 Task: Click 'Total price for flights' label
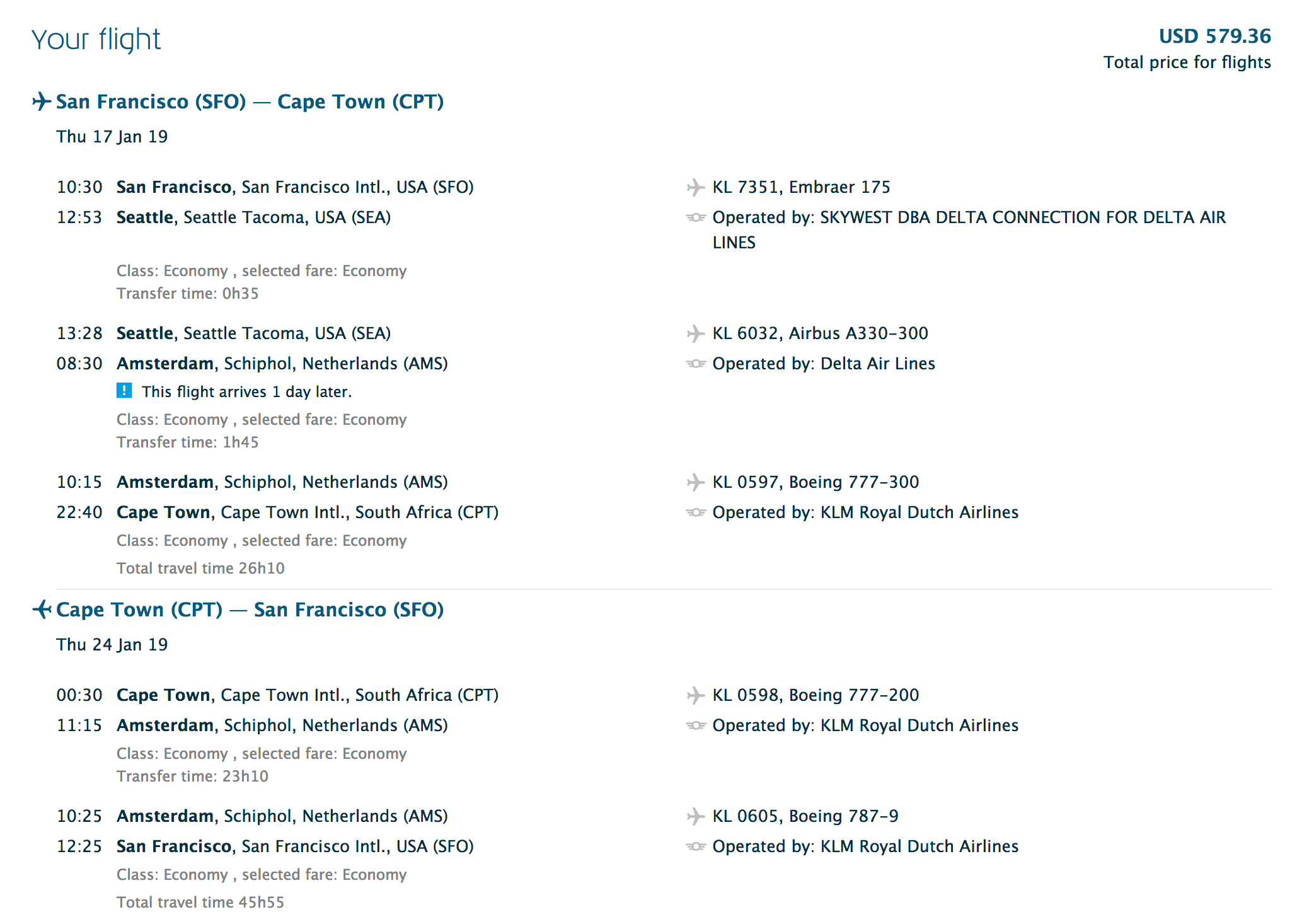(1187, 62)
